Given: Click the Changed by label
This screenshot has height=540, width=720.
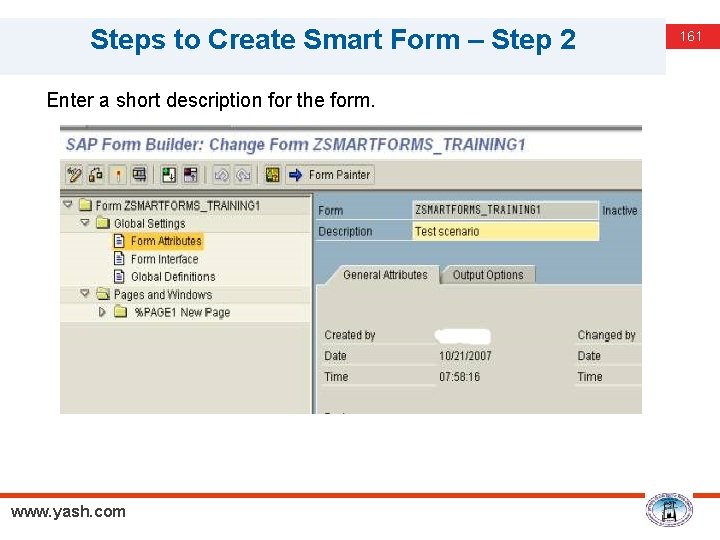Looking at the screenshot, I should pos(606,335).
